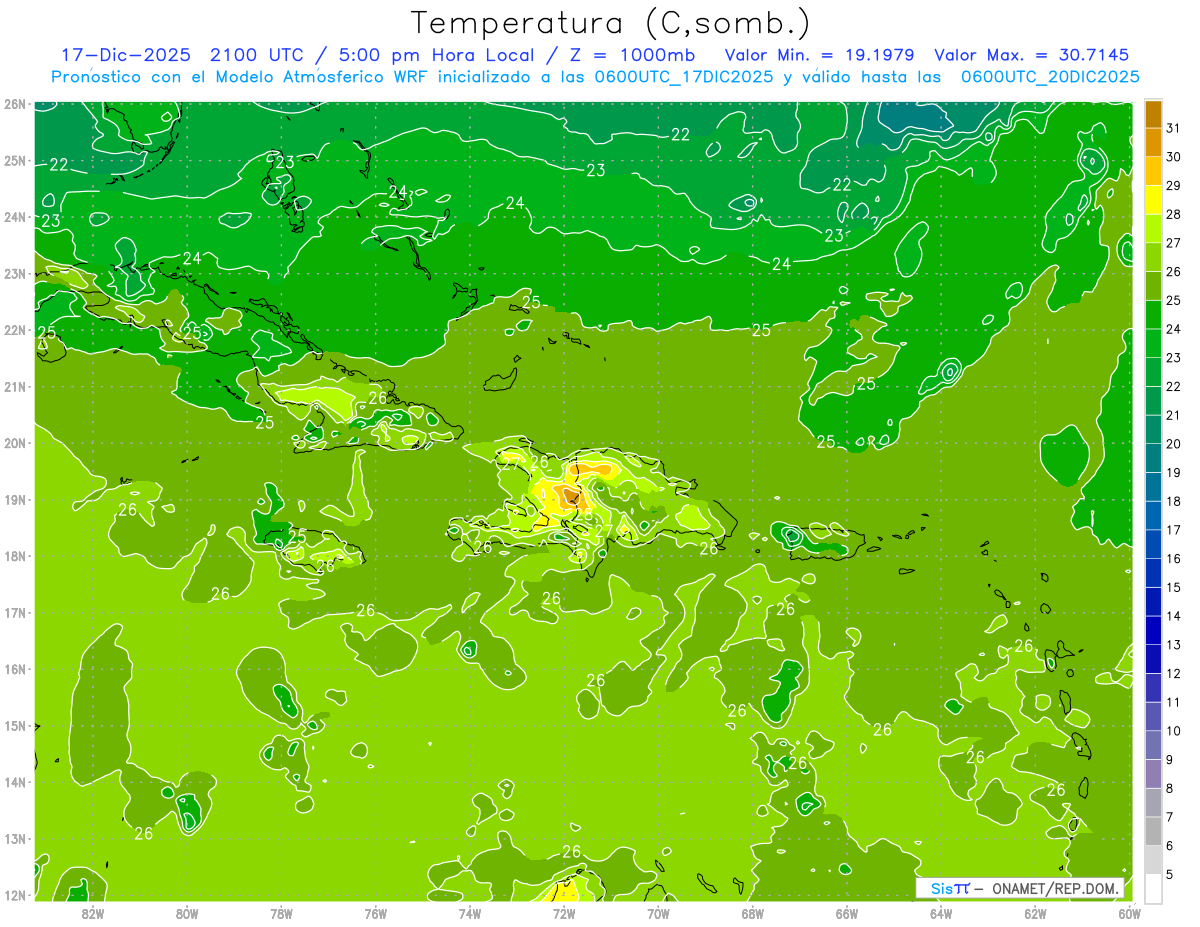Click legend value 31
This screenshot has height=927, width=1200.
coord(1173,128)
